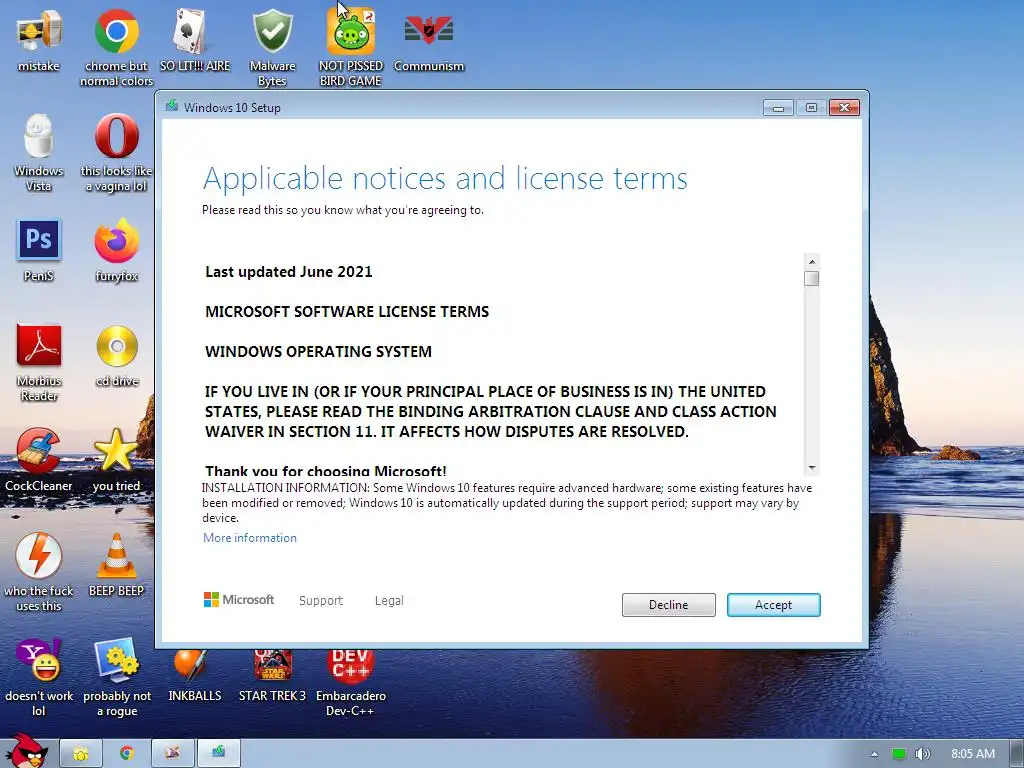Click the Windows 10 Setup title icon
This screenshot has height=768, width=1024.
point(172,106)
